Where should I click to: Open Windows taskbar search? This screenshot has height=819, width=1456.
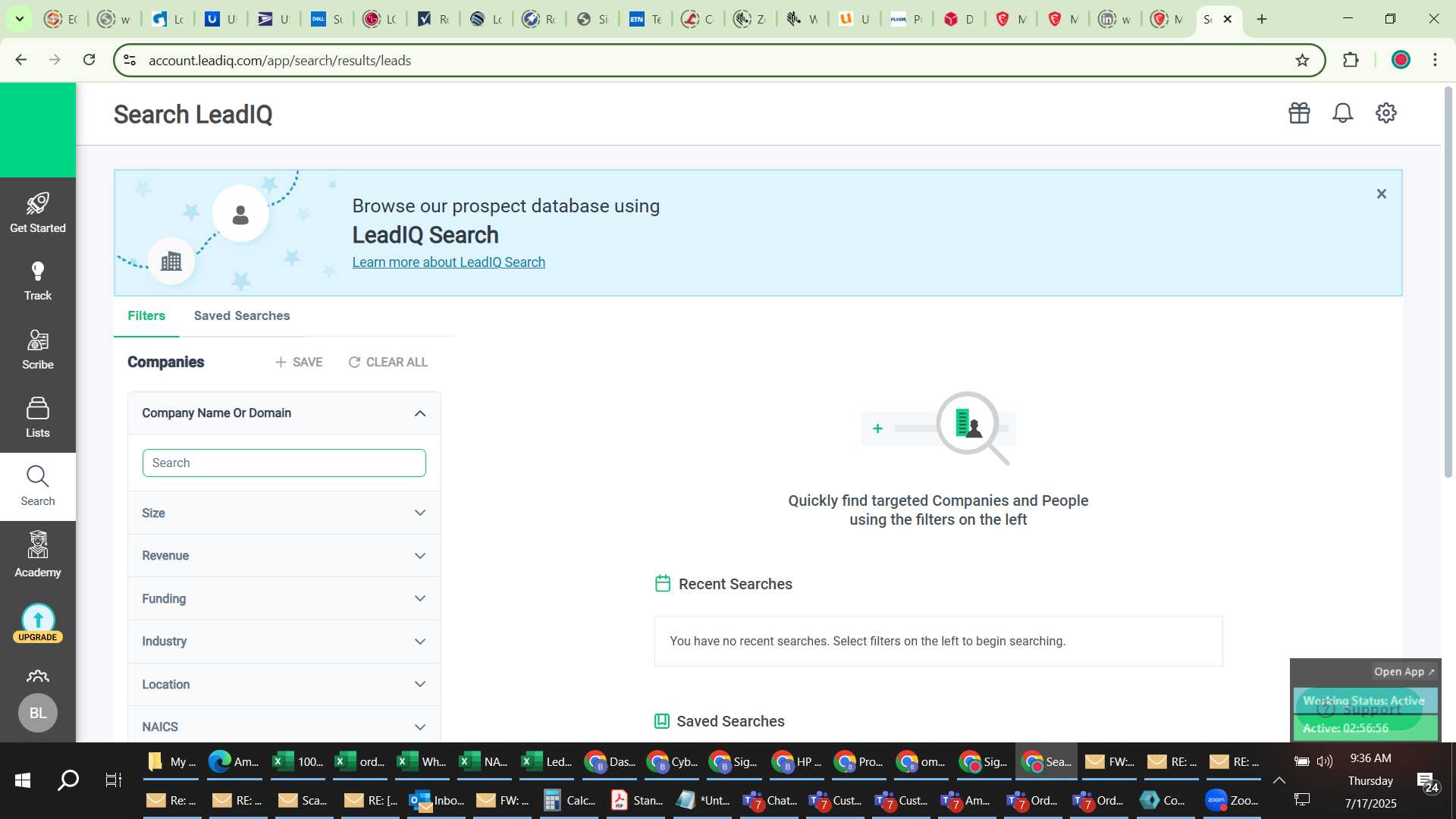pyautogui.click(x=68, y=780)
